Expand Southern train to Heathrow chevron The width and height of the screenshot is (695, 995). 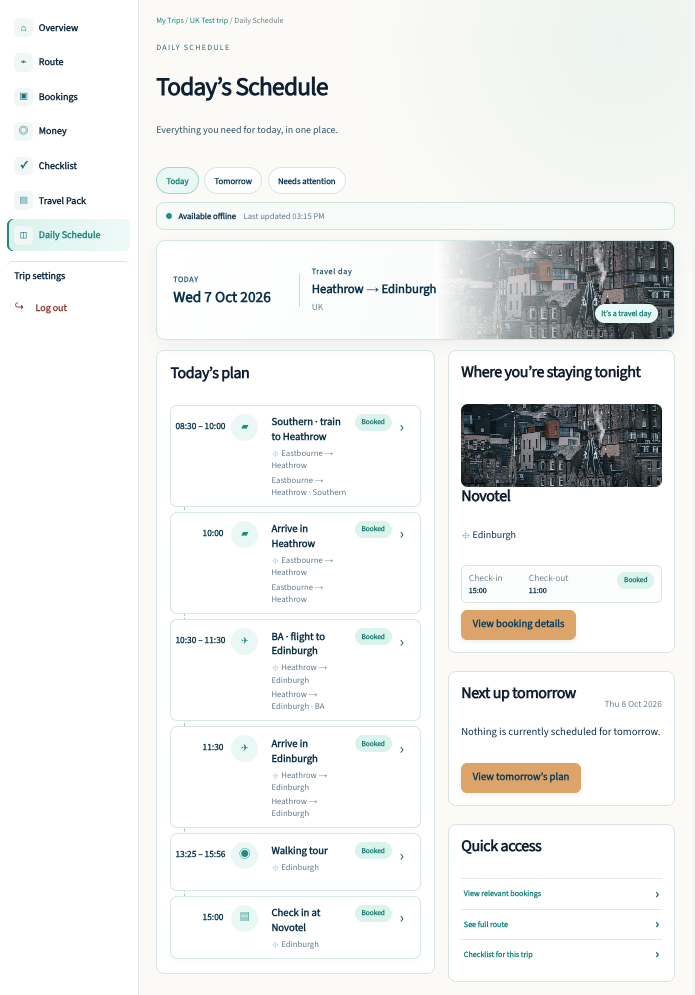402,428
